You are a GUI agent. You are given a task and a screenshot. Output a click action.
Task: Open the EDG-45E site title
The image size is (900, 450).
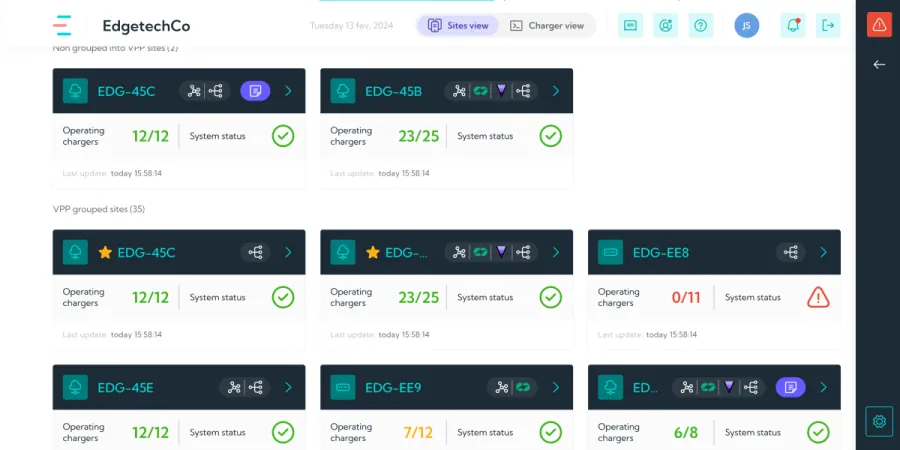click(x=125, y=388)
